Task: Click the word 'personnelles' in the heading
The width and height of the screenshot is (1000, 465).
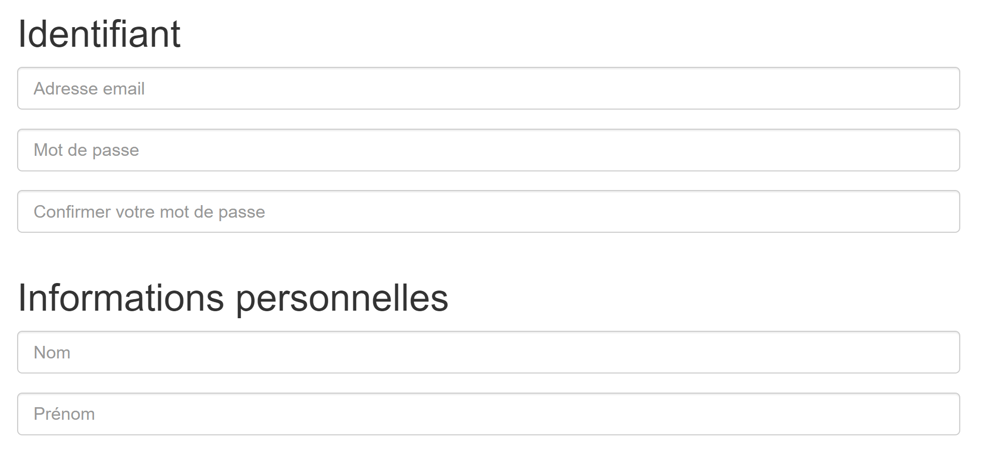Action: coord(341,298)
